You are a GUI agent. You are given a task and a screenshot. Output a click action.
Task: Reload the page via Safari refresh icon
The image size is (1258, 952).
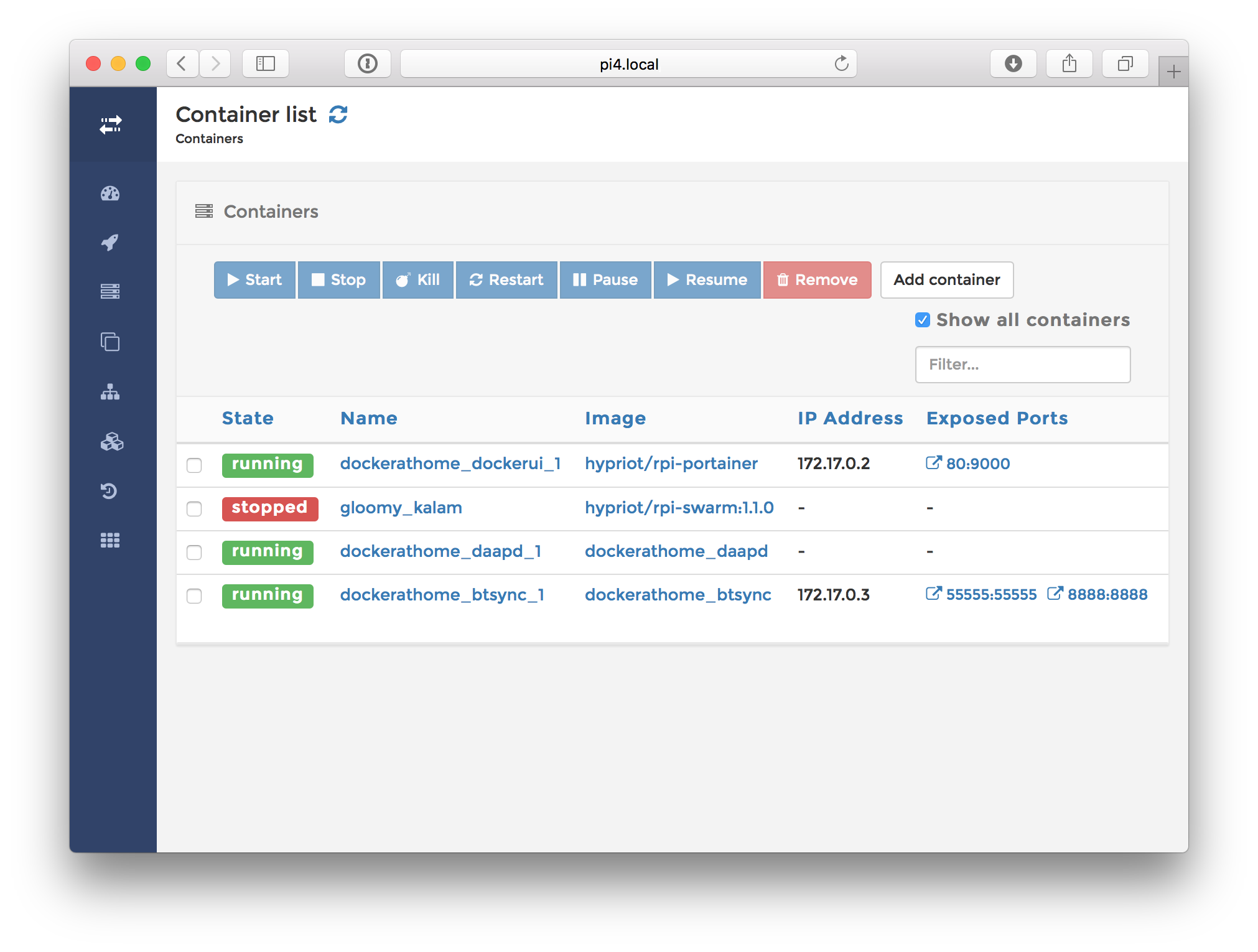pos(842,63)
